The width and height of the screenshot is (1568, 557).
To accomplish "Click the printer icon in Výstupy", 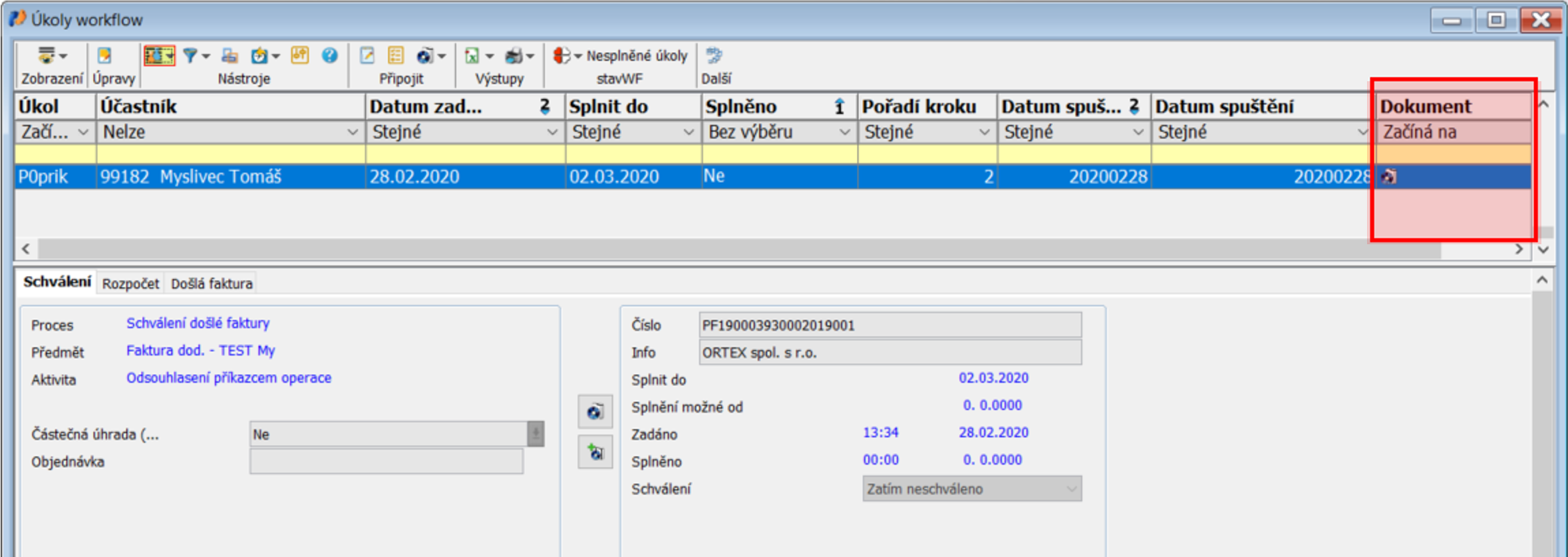I will (x=513, y=56).
